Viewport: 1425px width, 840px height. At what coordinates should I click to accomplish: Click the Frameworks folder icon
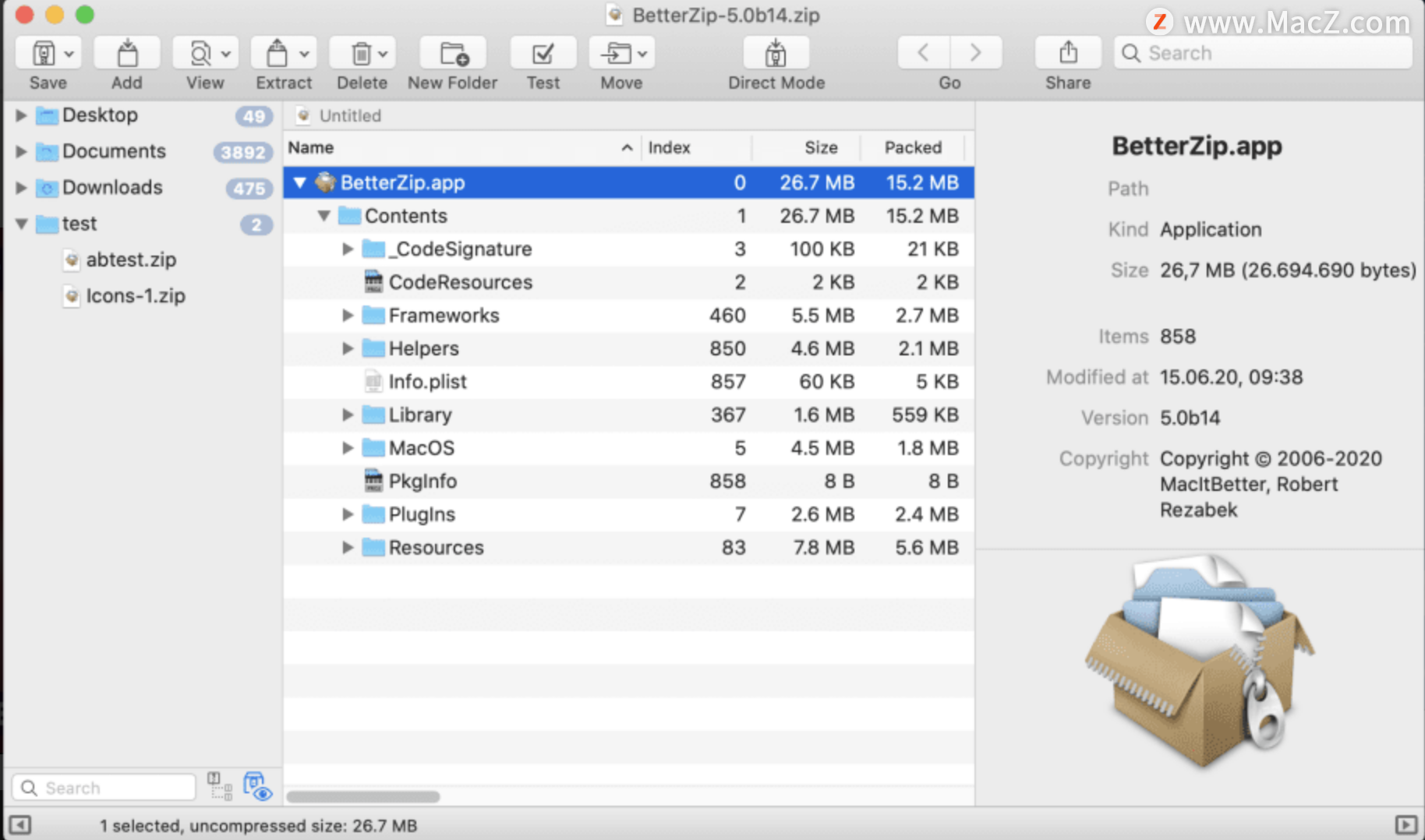click(x=374, y=315)
